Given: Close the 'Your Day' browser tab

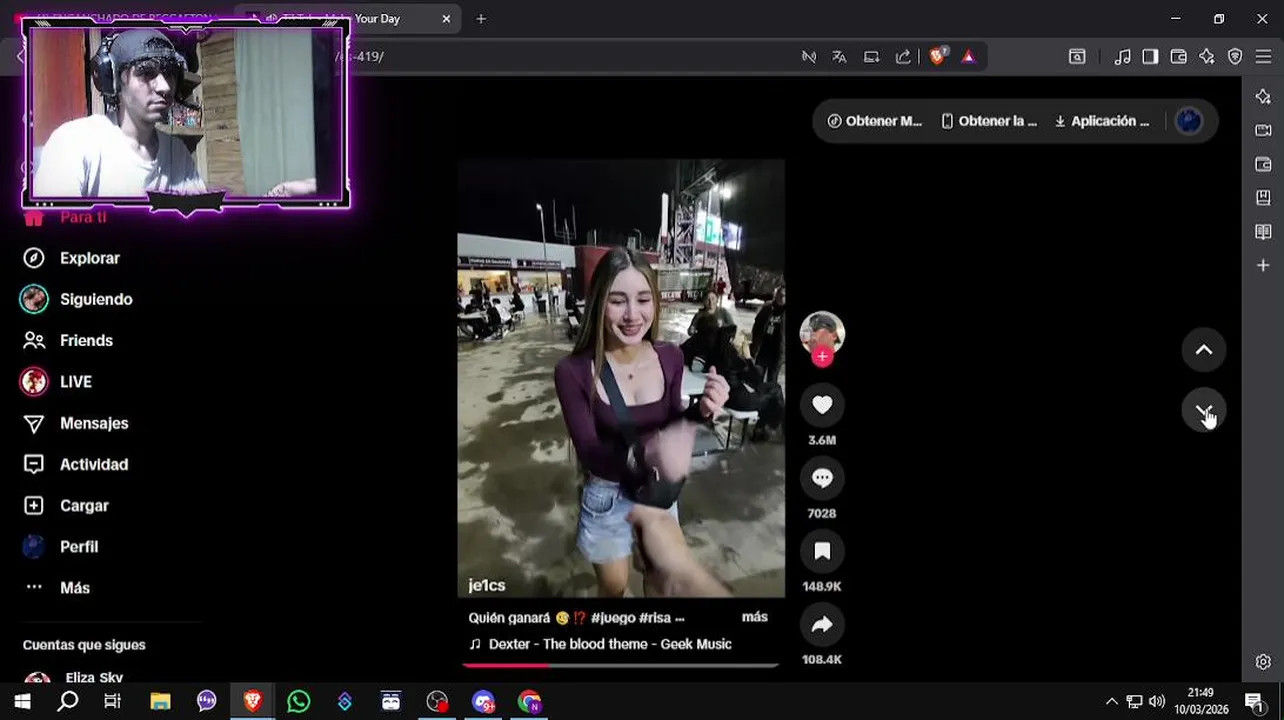Looking at the screenshot, I should click(446, 19).
